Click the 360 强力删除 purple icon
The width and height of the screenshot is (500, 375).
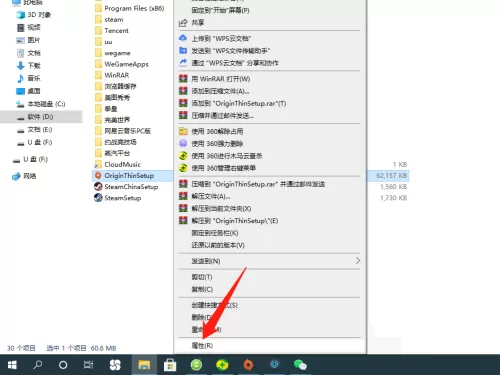(183, 143)
